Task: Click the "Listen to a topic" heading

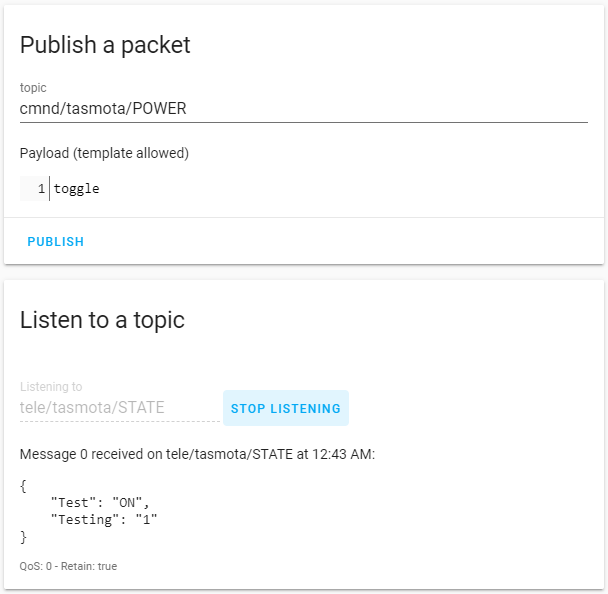Action: tap(102, 320)
